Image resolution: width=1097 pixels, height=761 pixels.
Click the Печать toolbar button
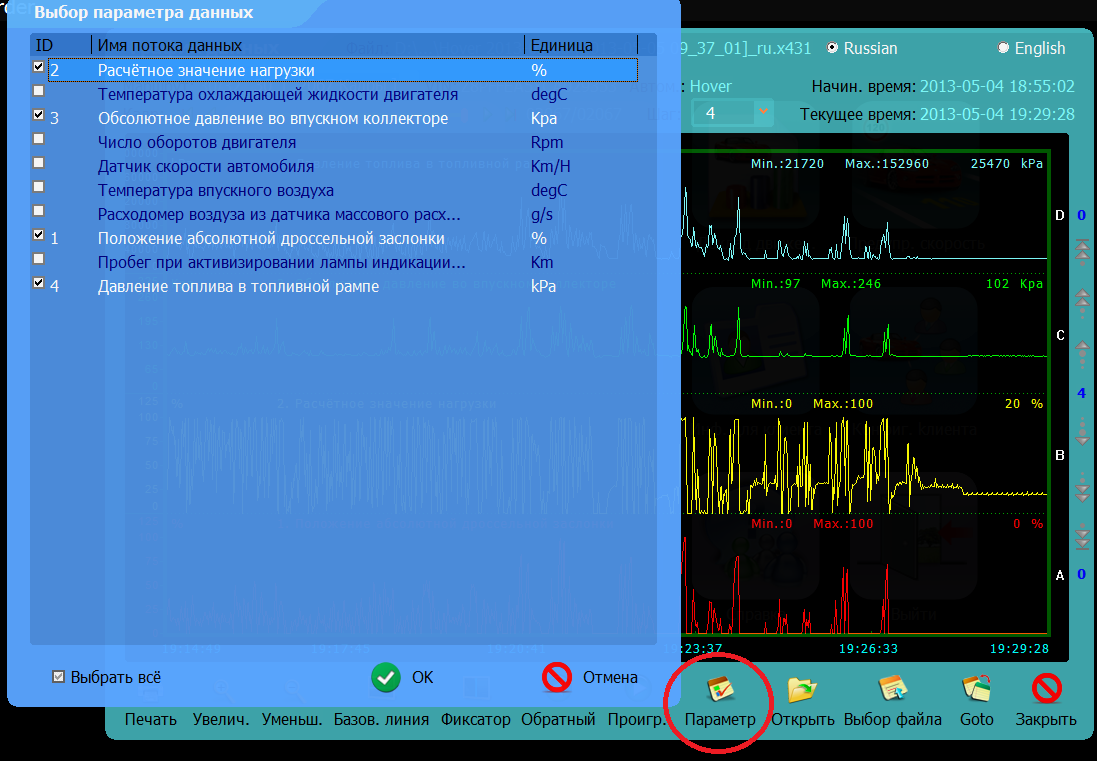(150, 719)
